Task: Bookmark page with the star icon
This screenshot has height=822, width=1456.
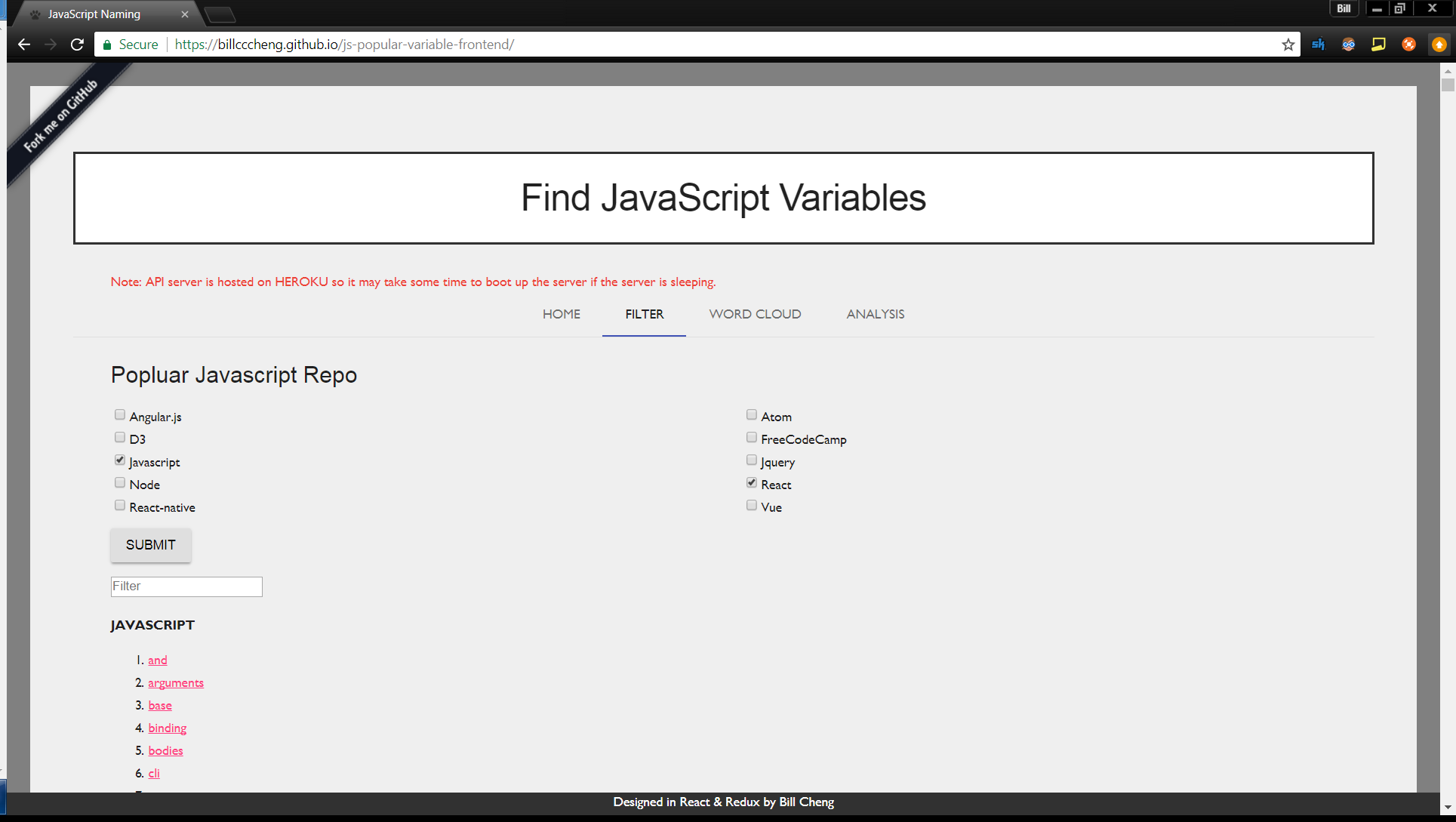Action: tap(1288, 45)
